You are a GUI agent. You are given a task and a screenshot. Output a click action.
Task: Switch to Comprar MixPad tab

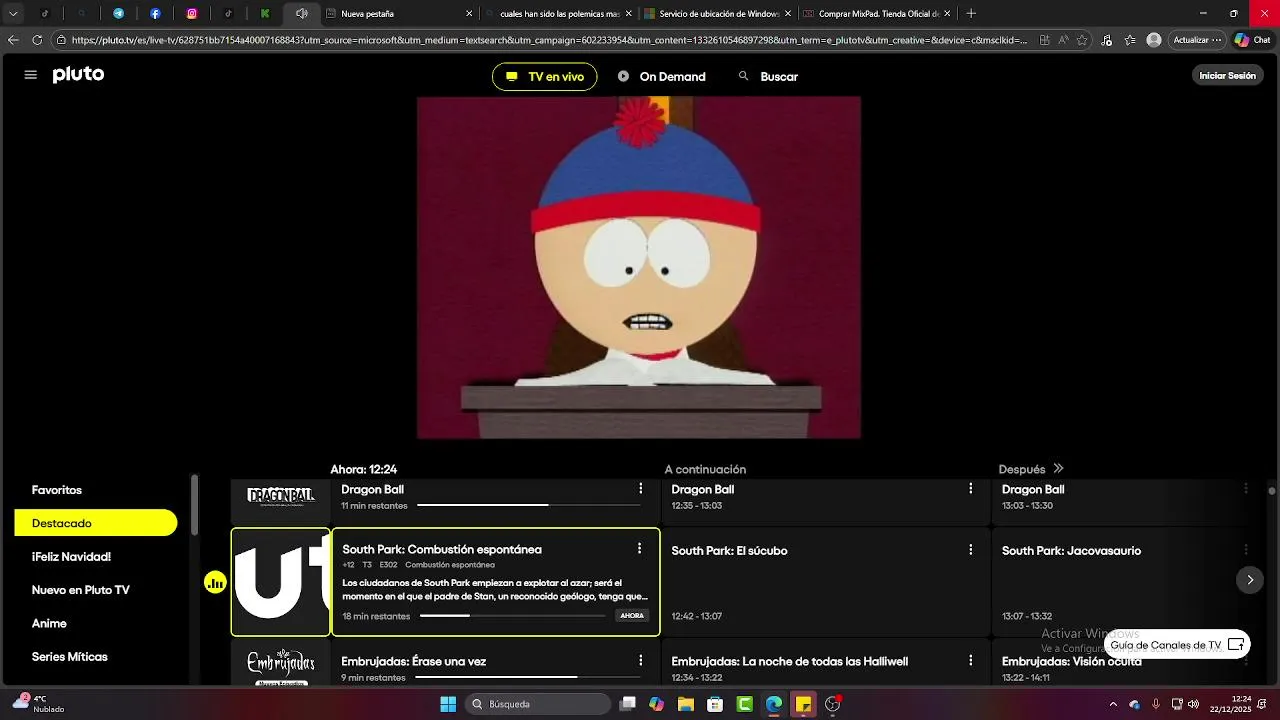[877, 14]
